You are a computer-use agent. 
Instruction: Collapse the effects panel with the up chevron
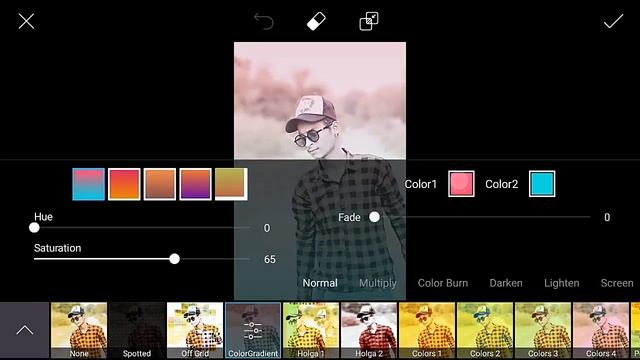(x=24, y=330)
